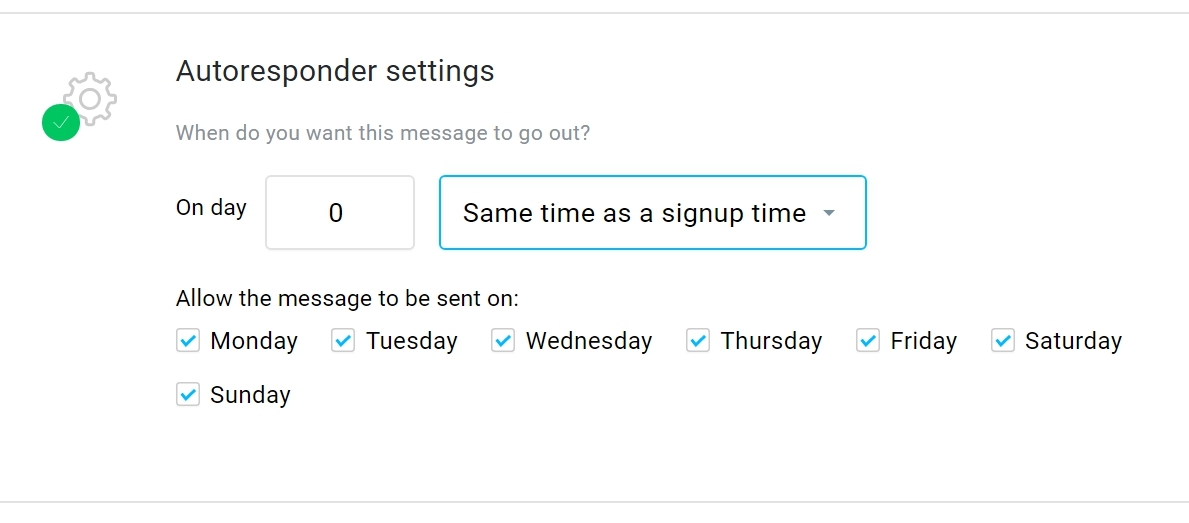Click the 'Saturday' text label
This screenshot has height=523, width=1189.
point(1073,341)
